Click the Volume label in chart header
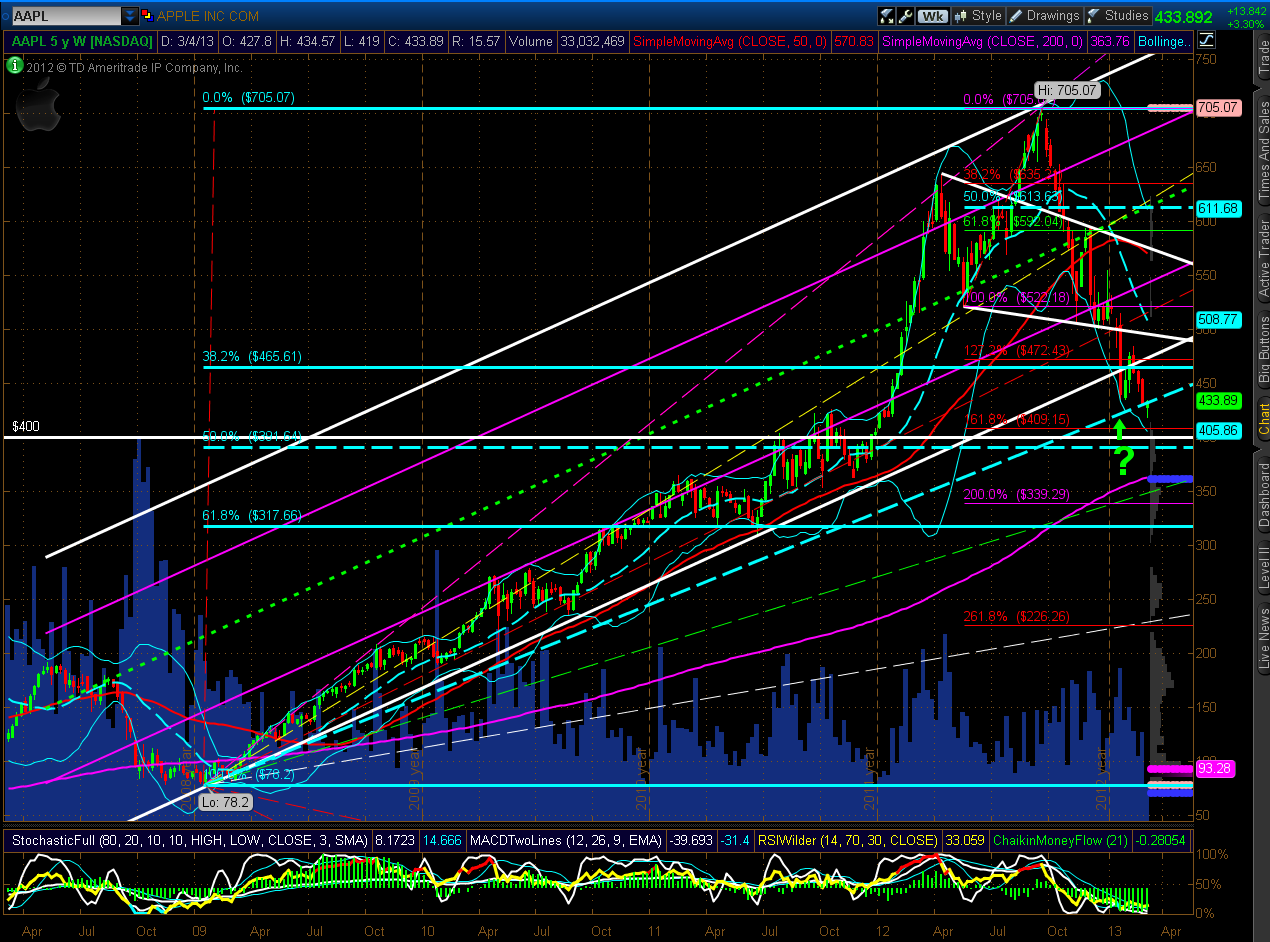The width and height of the screenshot is (1270, 942). (x=531, y=41)
